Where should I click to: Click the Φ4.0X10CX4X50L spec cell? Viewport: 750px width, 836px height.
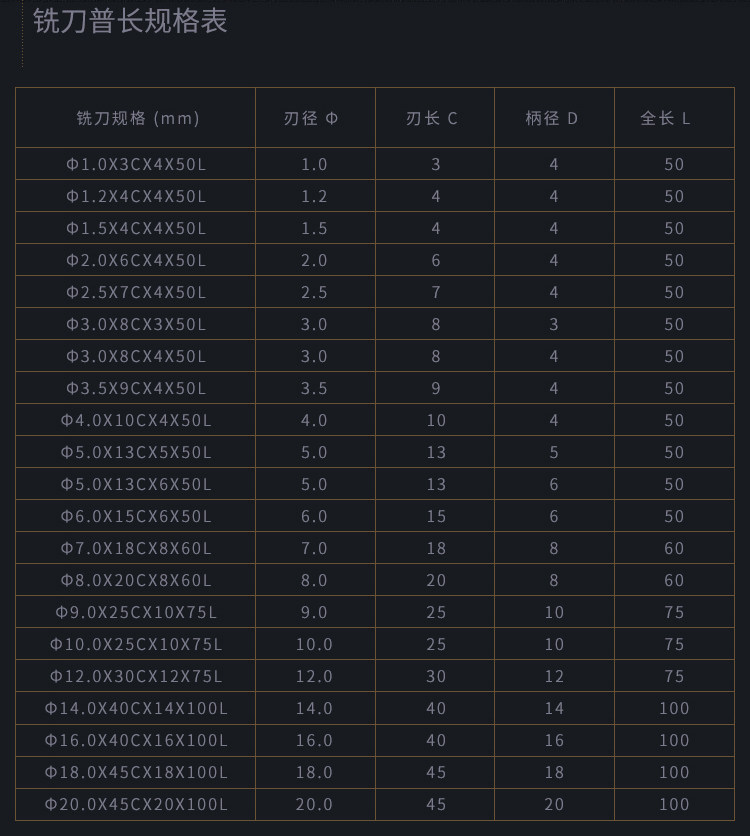[x=136, y=420]
